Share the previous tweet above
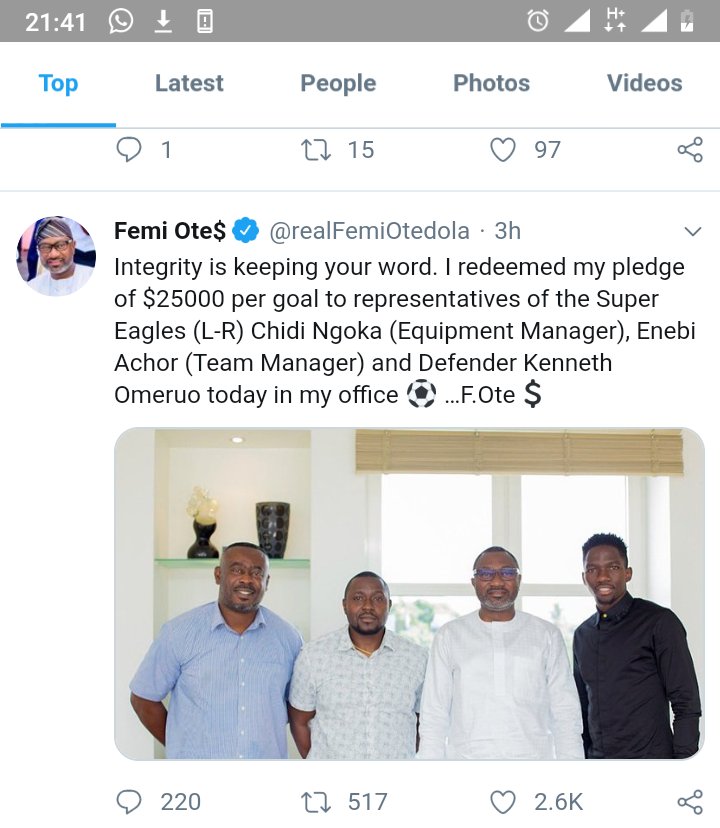The height and width of the screenshot is (828, 720). click(x=690, y=150)
